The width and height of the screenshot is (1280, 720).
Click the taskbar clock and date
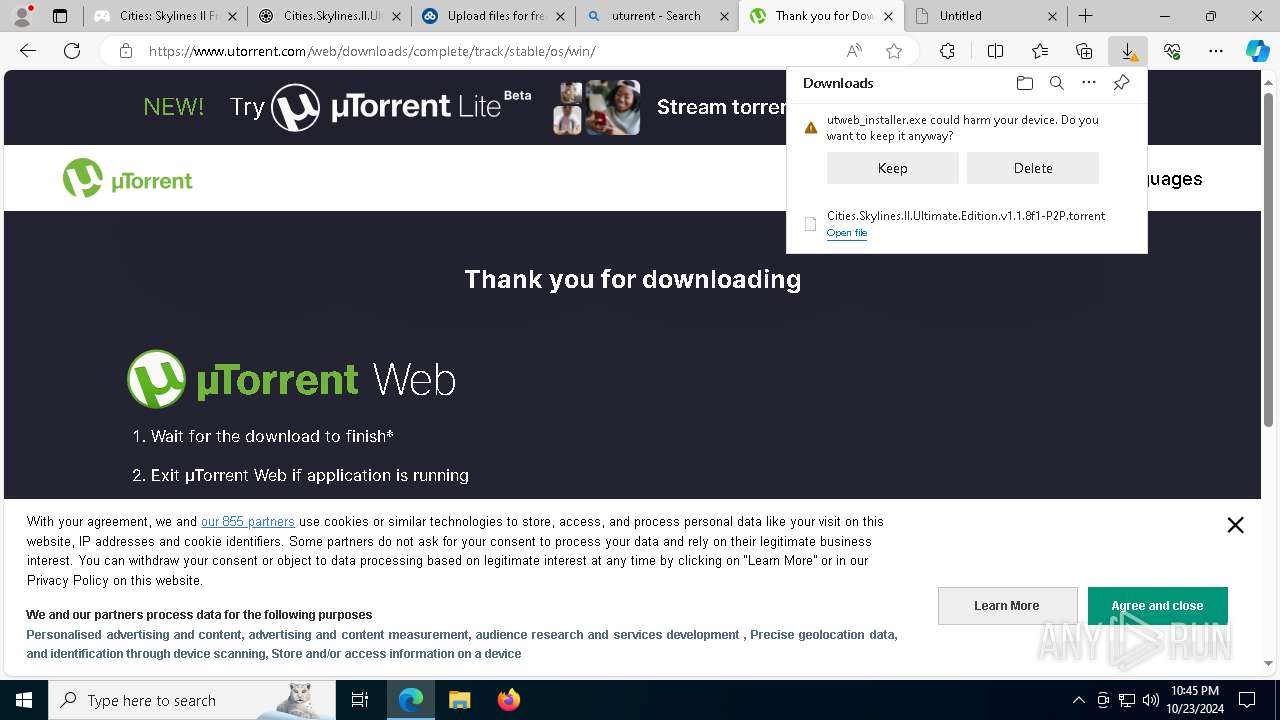(x=1194, y=700)
